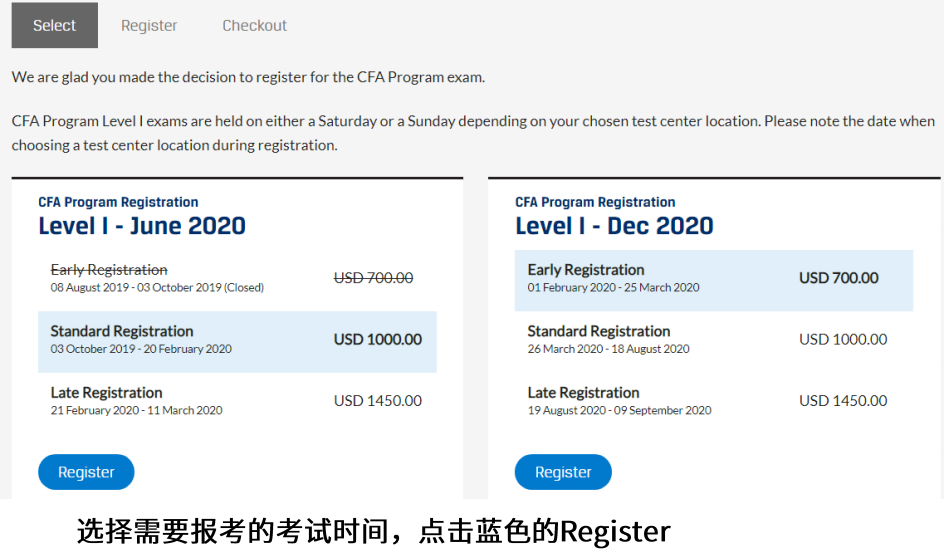Choose Dec 2020 Standard Registration label

(599, 331)
